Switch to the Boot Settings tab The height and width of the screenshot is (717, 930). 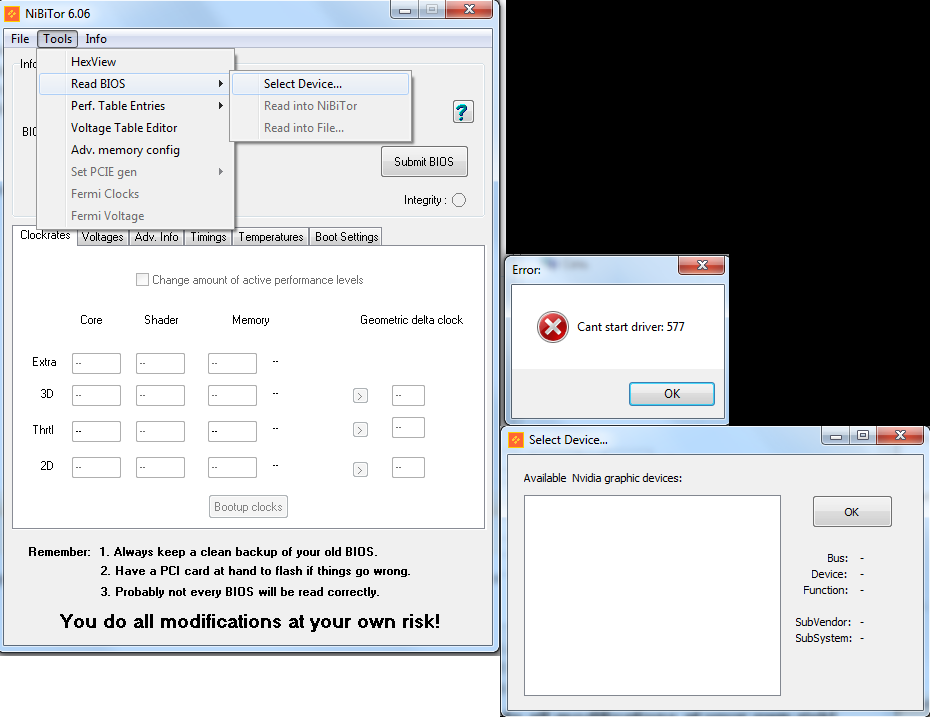point(346,237)
